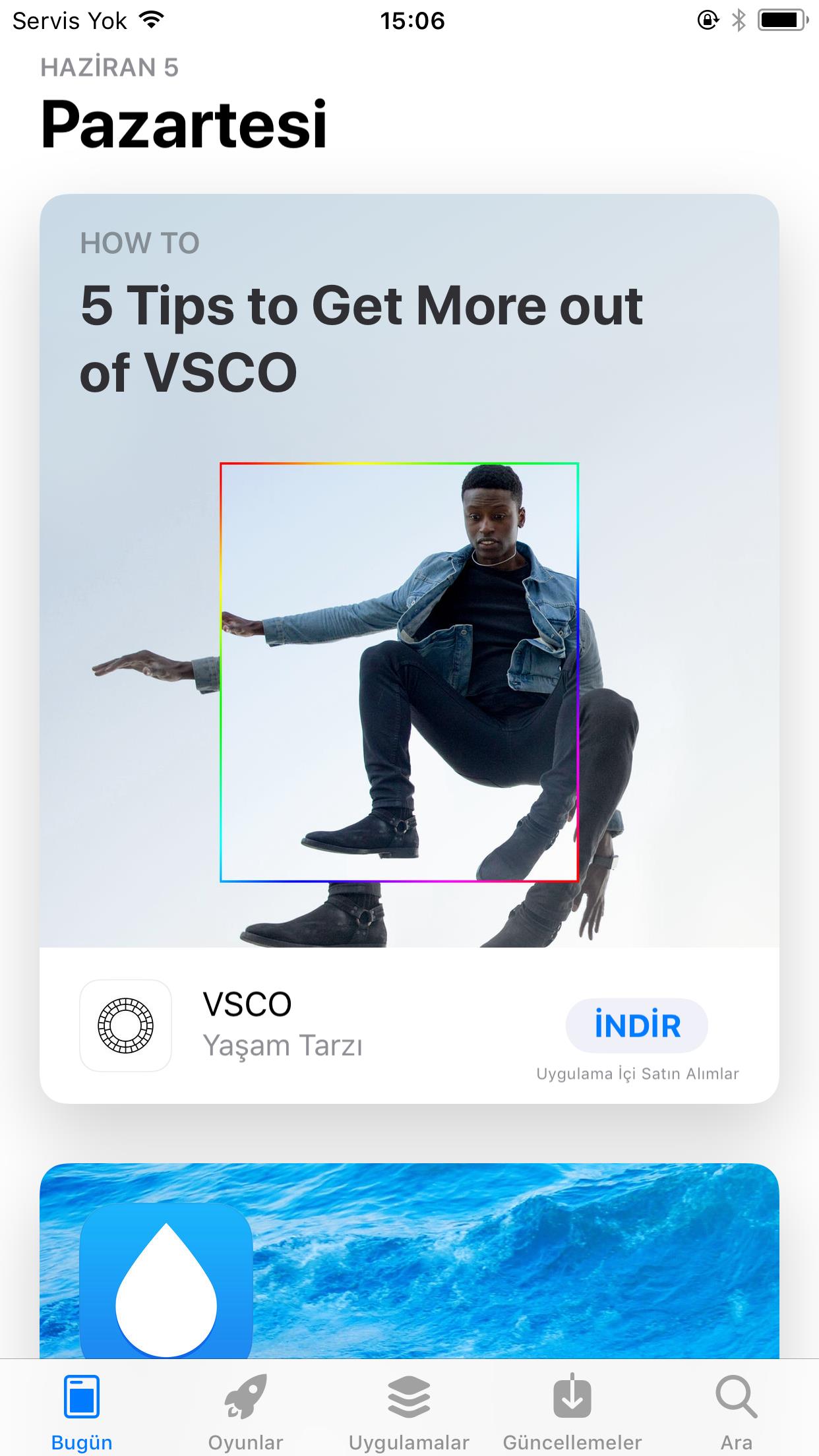
Task: Tap the Bluetooth status icon
Action: [x=739, y=20]
